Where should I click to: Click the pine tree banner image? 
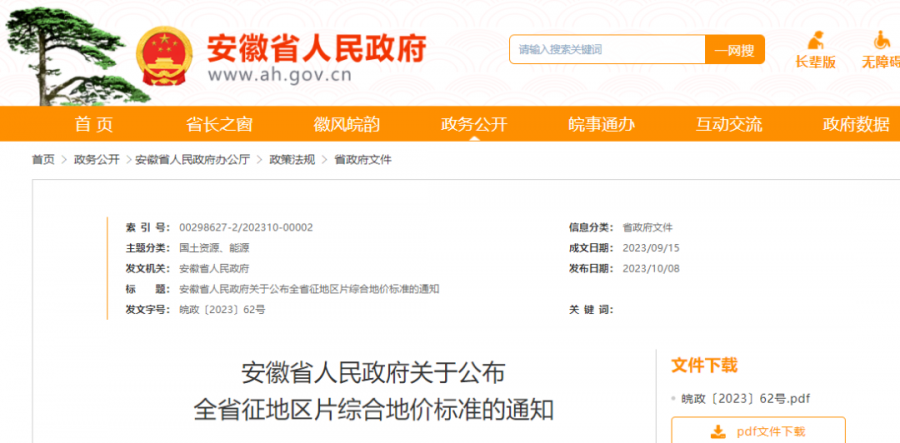click(x=60, y=50)
